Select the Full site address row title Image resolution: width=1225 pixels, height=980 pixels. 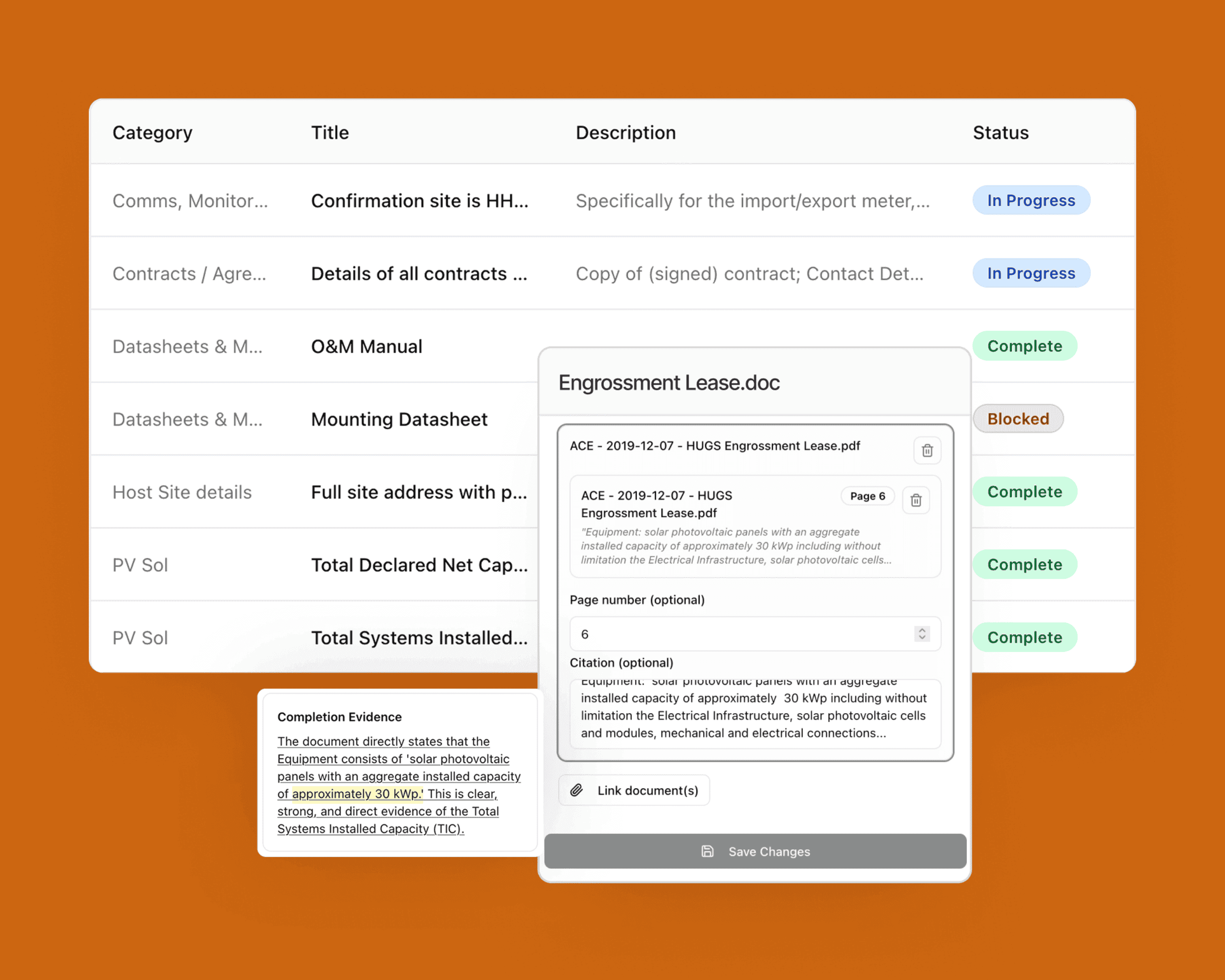tap(419, 492)
